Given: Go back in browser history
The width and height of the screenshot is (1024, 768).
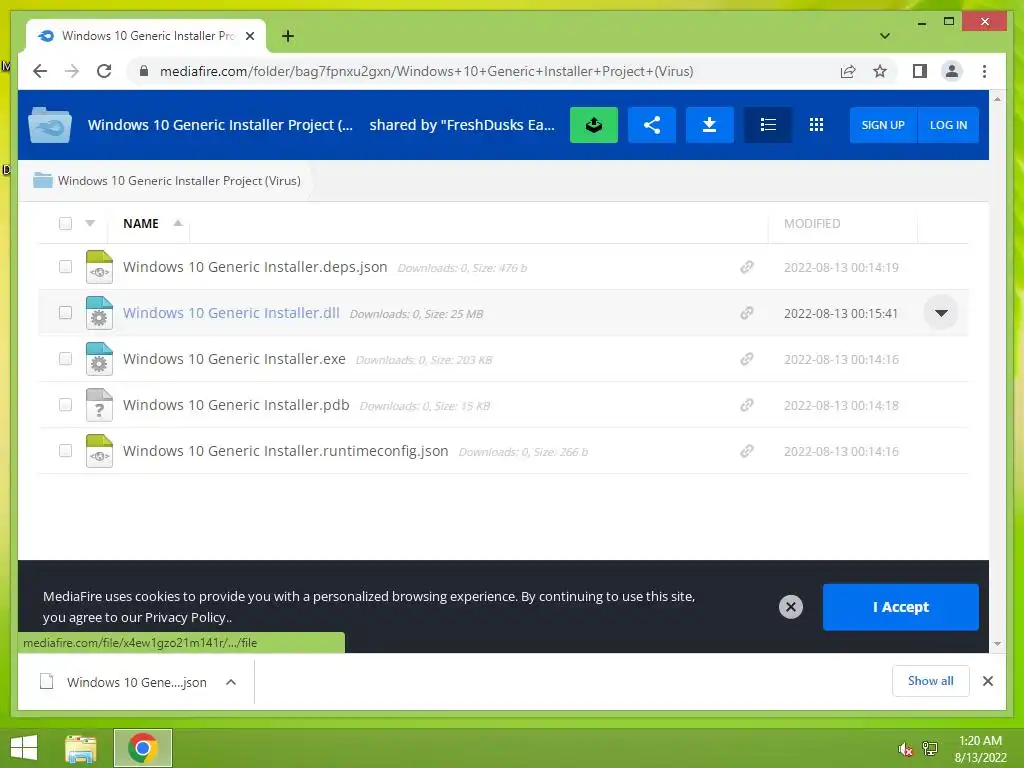Looking at the screenshot, I should click(x=40, y=71).
